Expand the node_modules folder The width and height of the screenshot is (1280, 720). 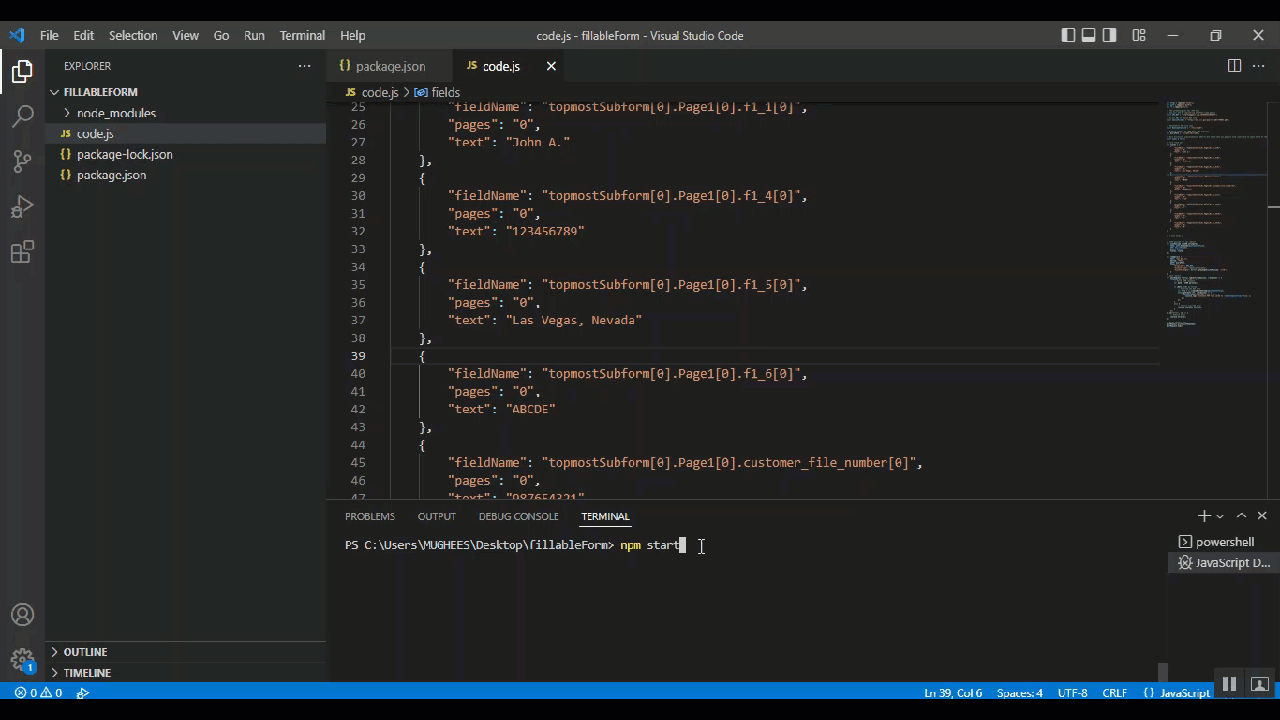[116, 113]
